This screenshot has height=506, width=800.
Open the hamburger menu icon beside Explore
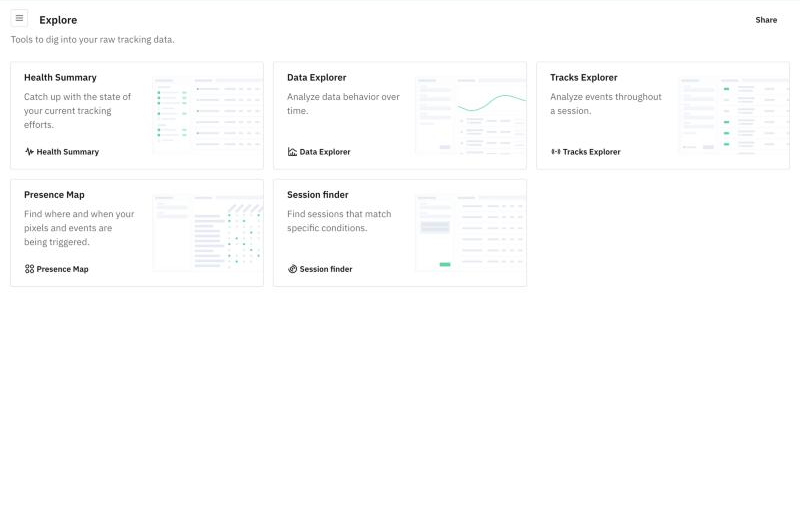pos(19,18)
